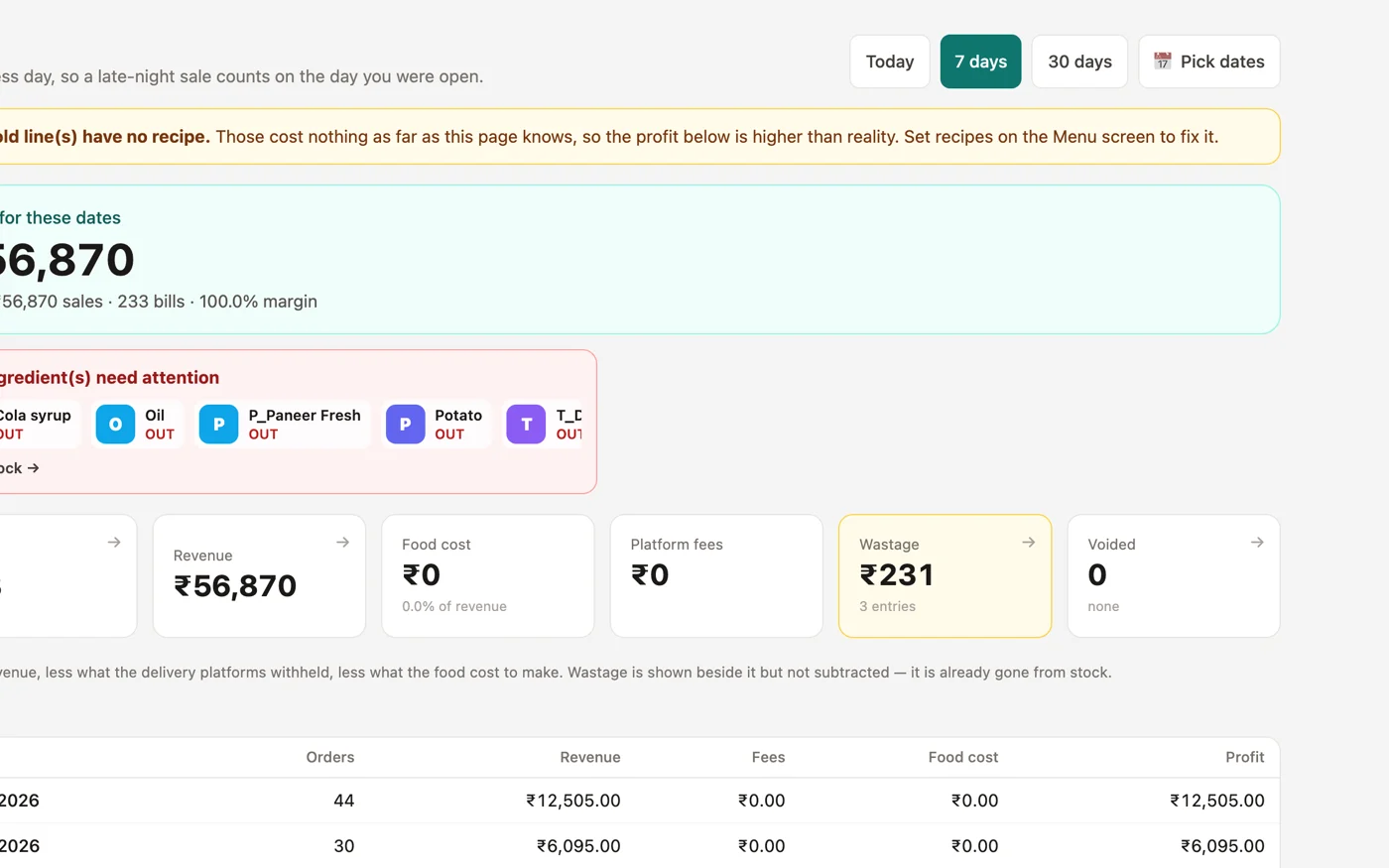
Task: Click the 44 orders cell
Action: click(344, 801)
